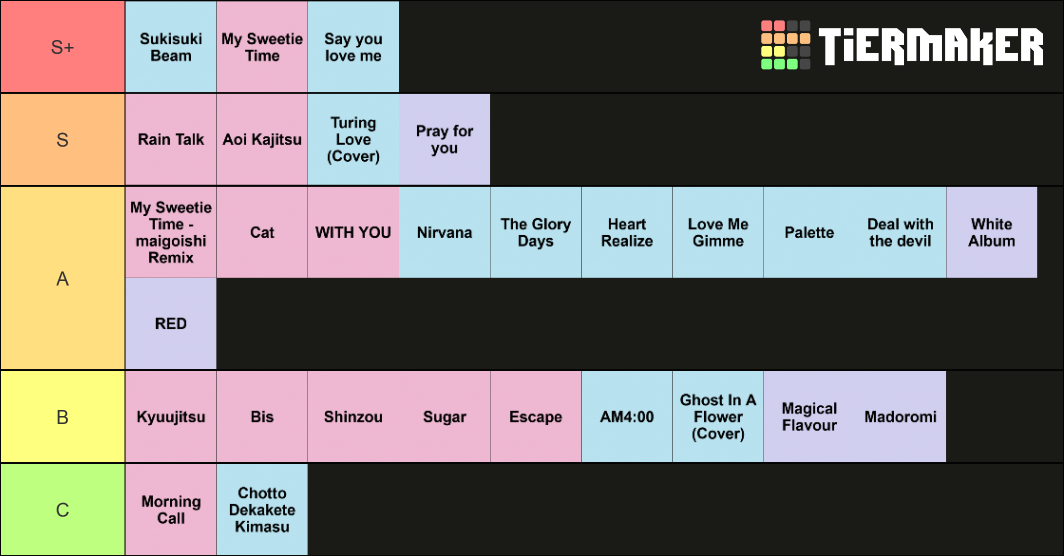Click the RED tile in A tier
The width and height of the screenshot is (1064, 556).
point(171,324)
